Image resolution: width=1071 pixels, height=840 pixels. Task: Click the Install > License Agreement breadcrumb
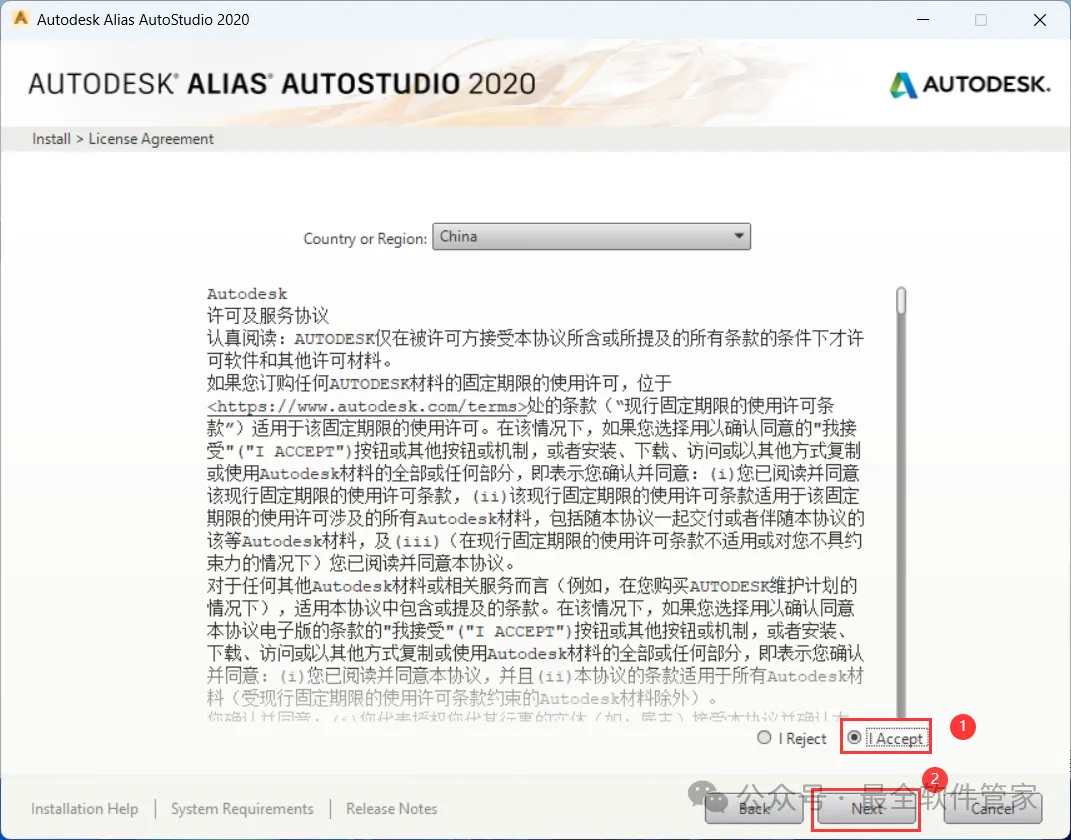point(123,139)
